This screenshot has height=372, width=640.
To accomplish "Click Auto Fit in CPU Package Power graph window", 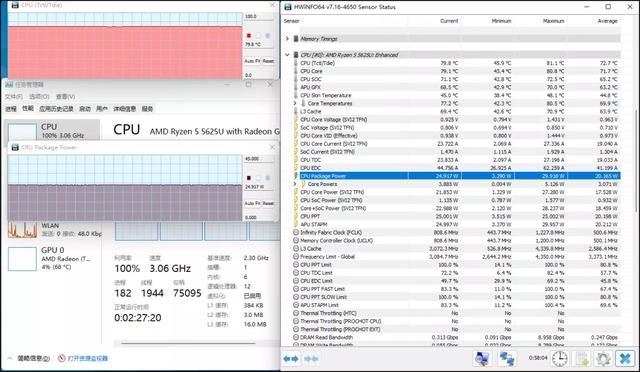I will [252, 203].
